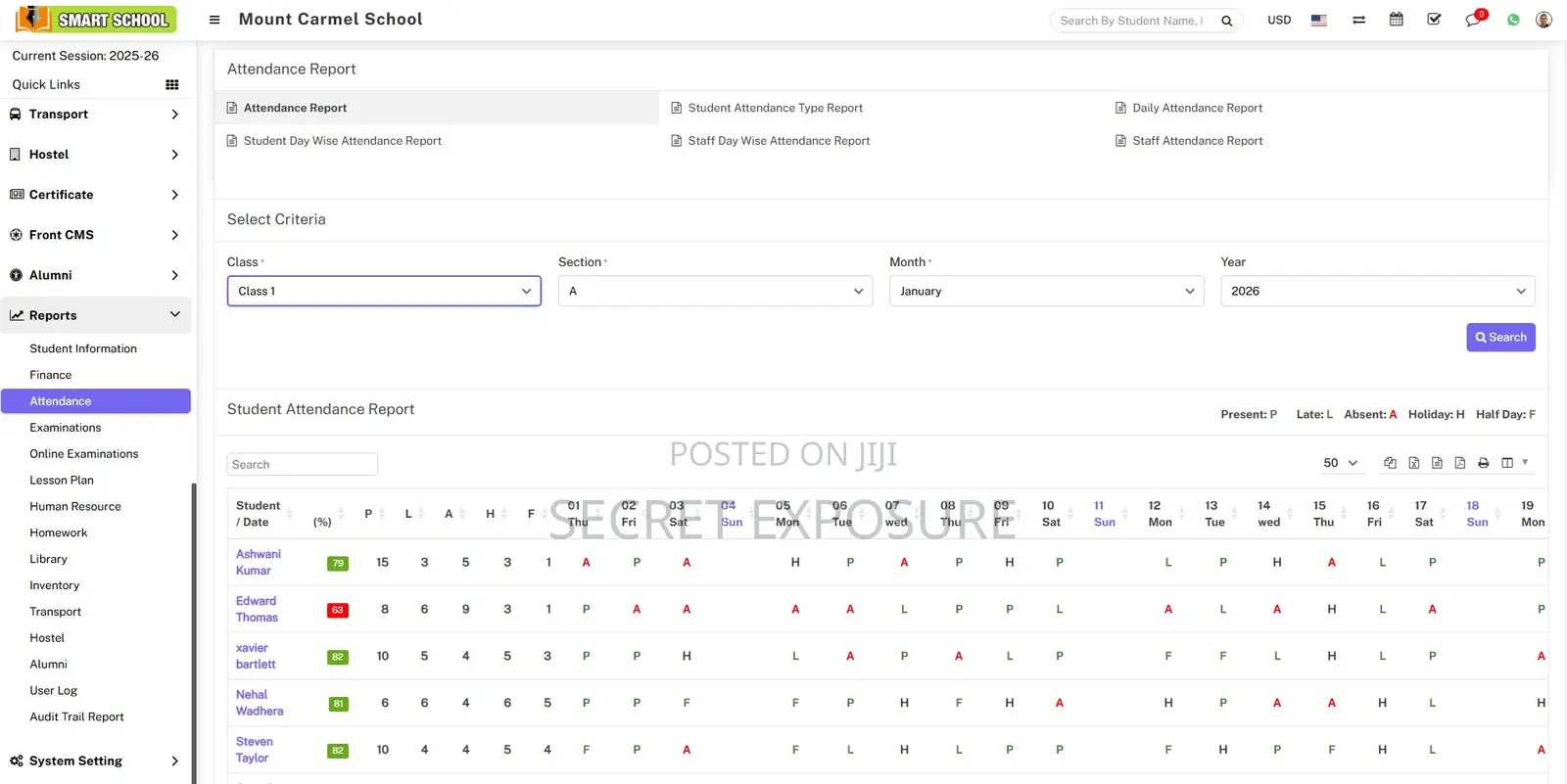
Task: Open Audit Trail Report
Action: click(x=77, y=717)
